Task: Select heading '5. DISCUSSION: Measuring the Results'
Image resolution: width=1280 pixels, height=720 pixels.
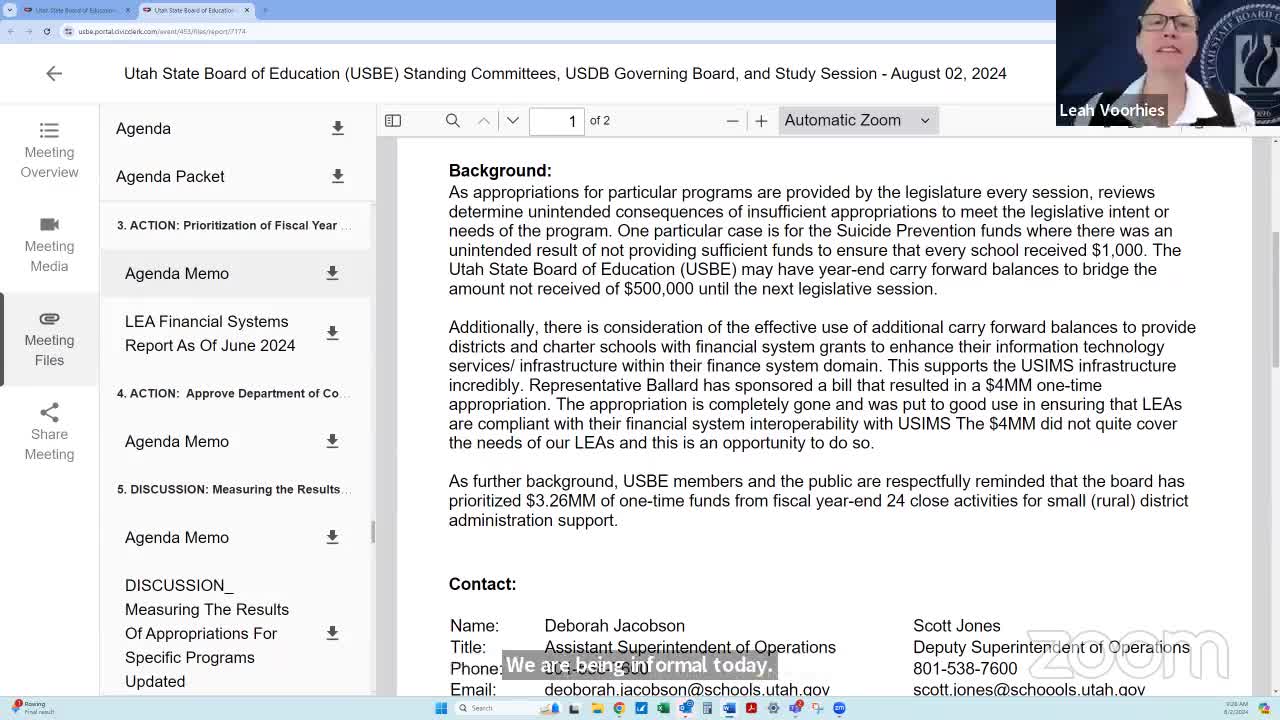Action: pyautogui.click(x=234, y=489)
